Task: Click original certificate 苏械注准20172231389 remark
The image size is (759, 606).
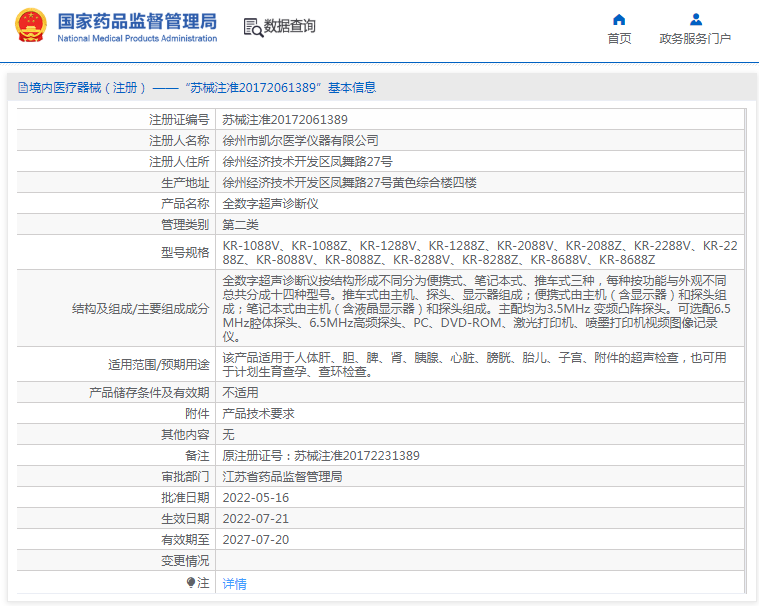Action: coord(321,456)
